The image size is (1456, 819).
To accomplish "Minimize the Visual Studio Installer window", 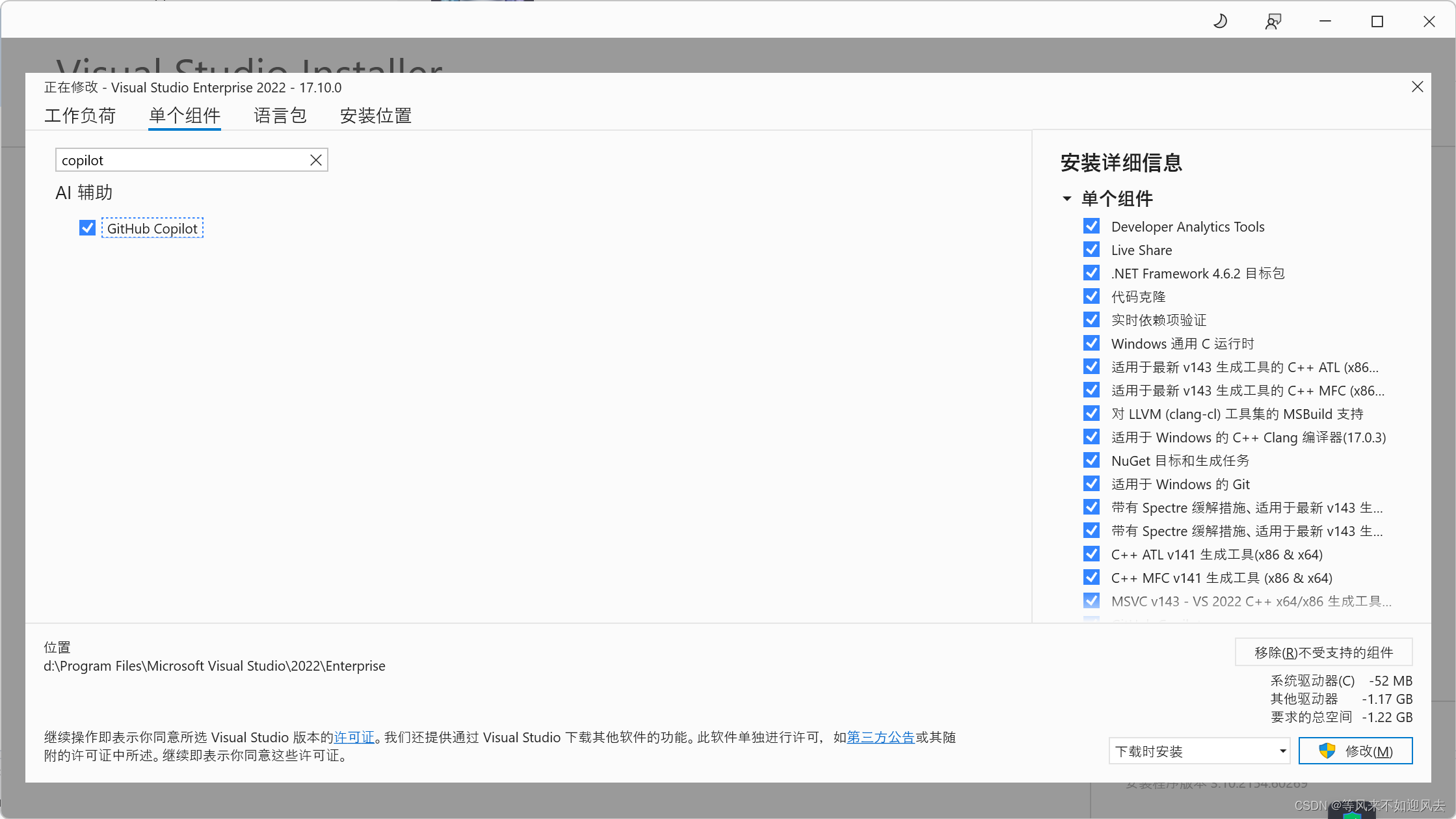I will 1325,21.
